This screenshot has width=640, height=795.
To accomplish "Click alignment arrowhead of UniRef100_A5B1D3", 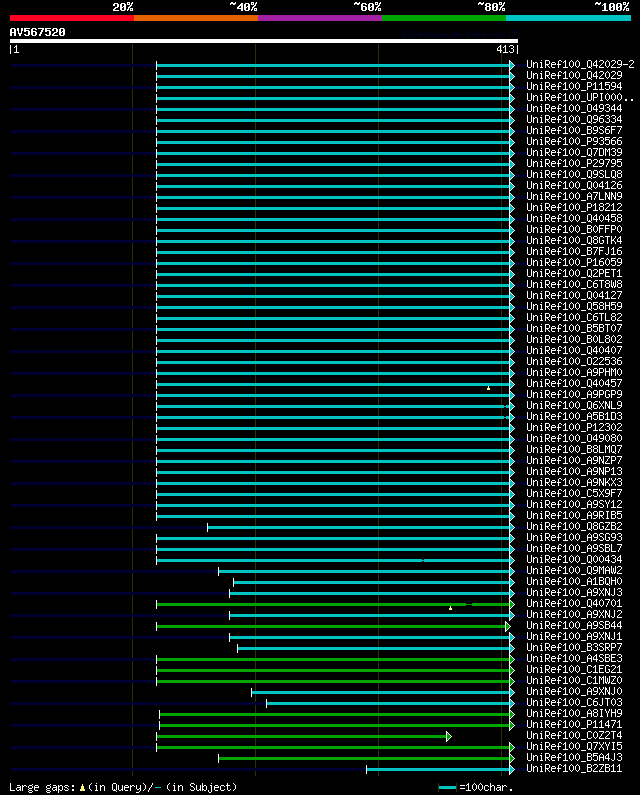I will [512, 417].
